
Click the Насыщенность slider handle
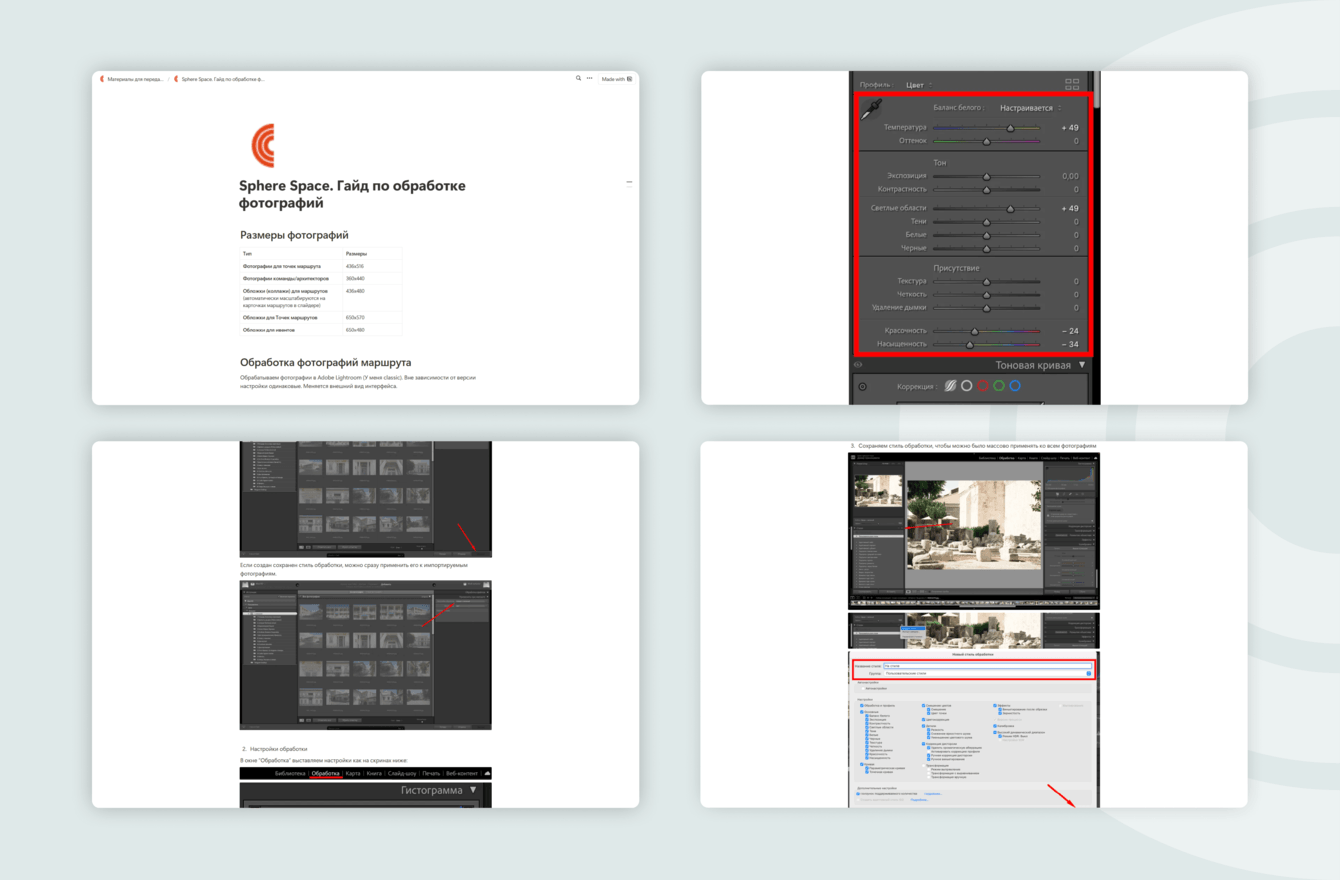click(x=970, y=345)
